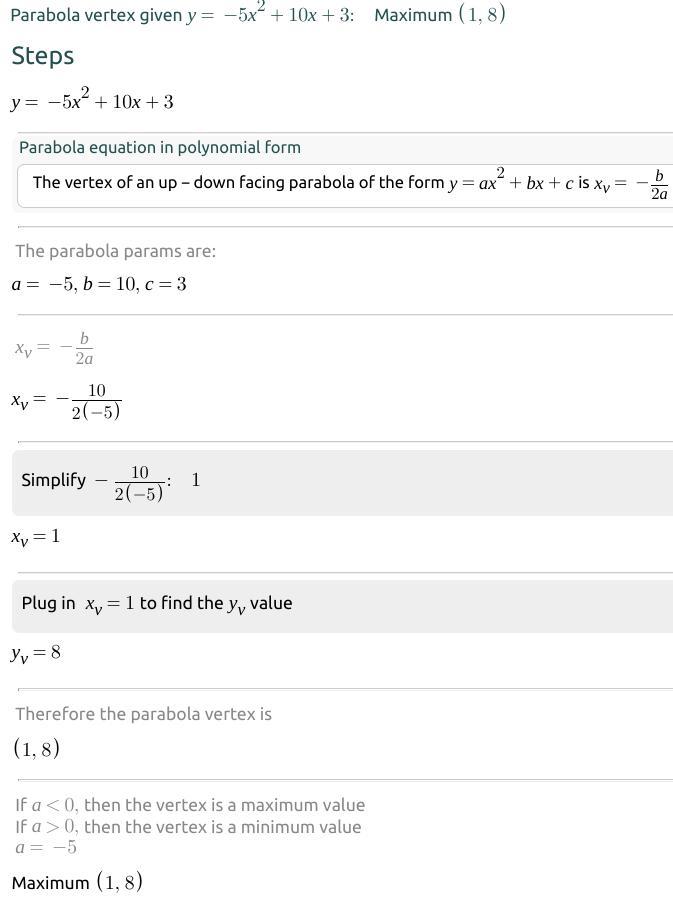Click the 'Parabola vertex given' title text
Viewport: 673px width, 898px height.
coord(97,16)
